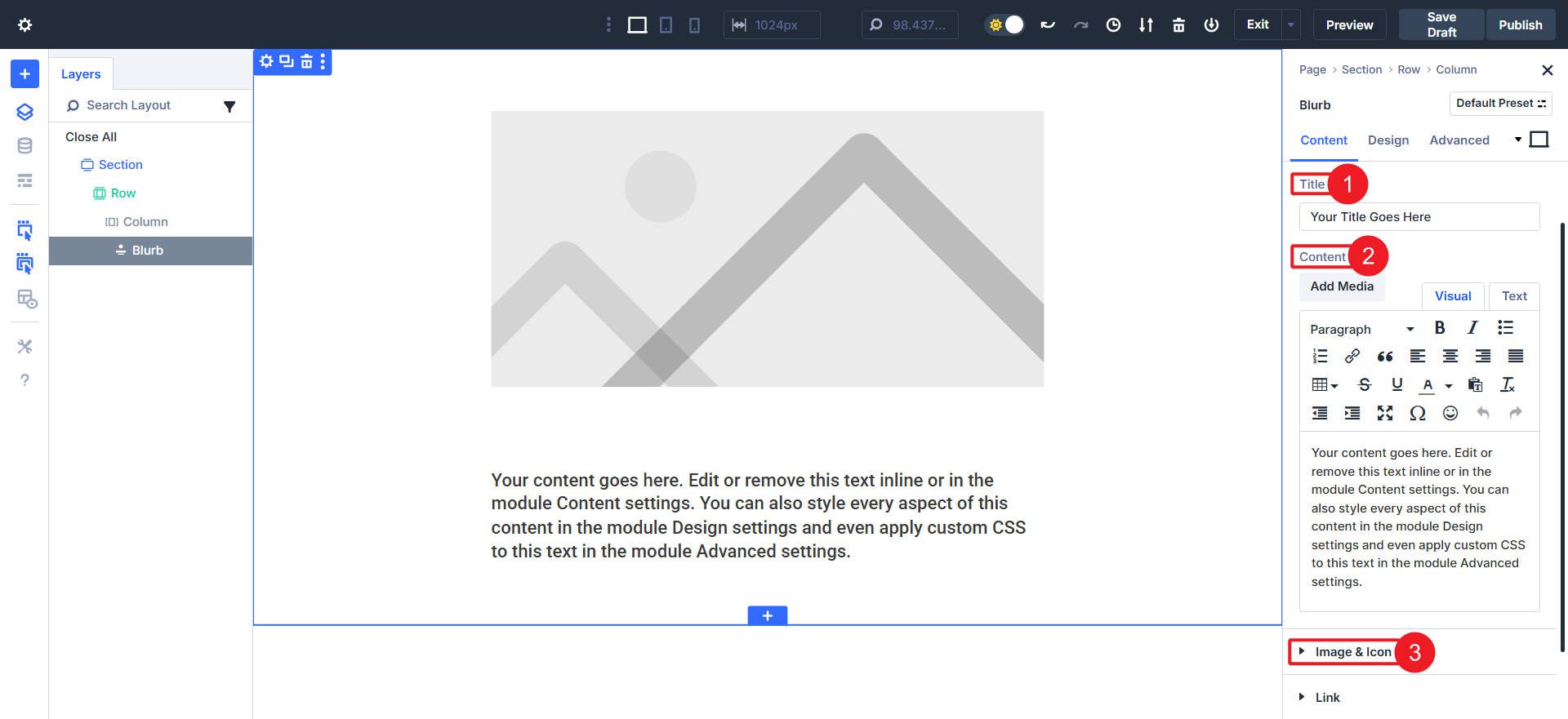
Task: Open the special character Omega tool
Action: pyautogui.click(x=1418, y=413)
